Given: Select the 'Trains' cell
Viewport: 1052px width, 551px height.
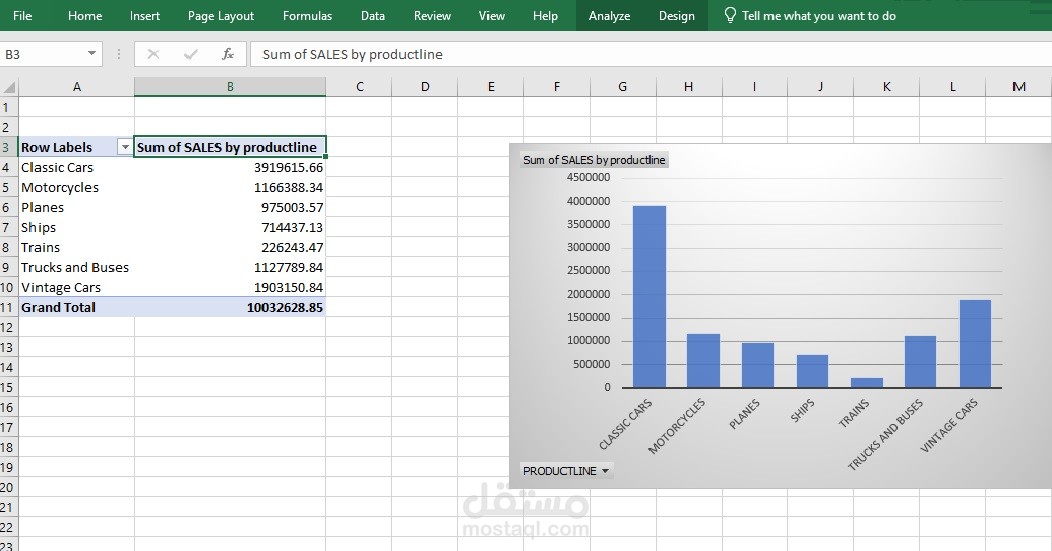Looking at the screenshot, I should point(76,247).
